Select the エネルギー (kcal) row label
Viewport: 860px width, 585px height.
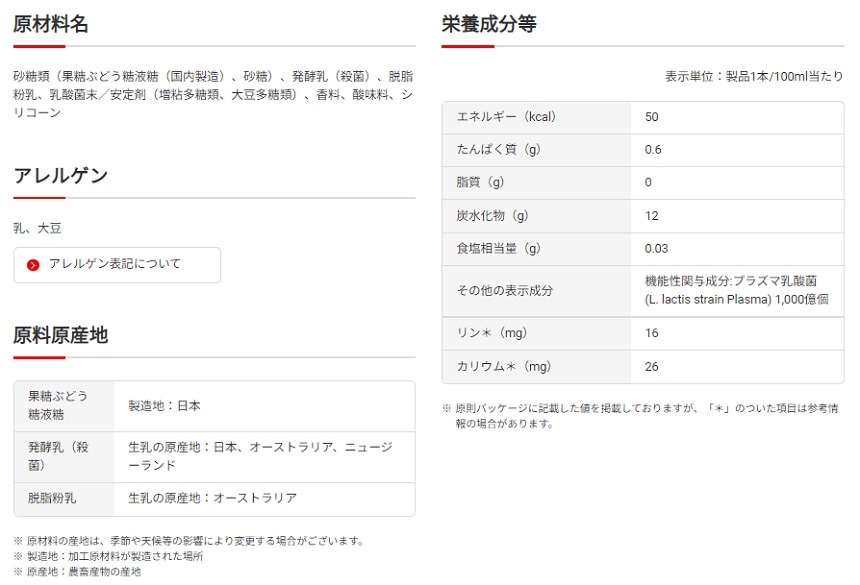[x=506, y=117]
